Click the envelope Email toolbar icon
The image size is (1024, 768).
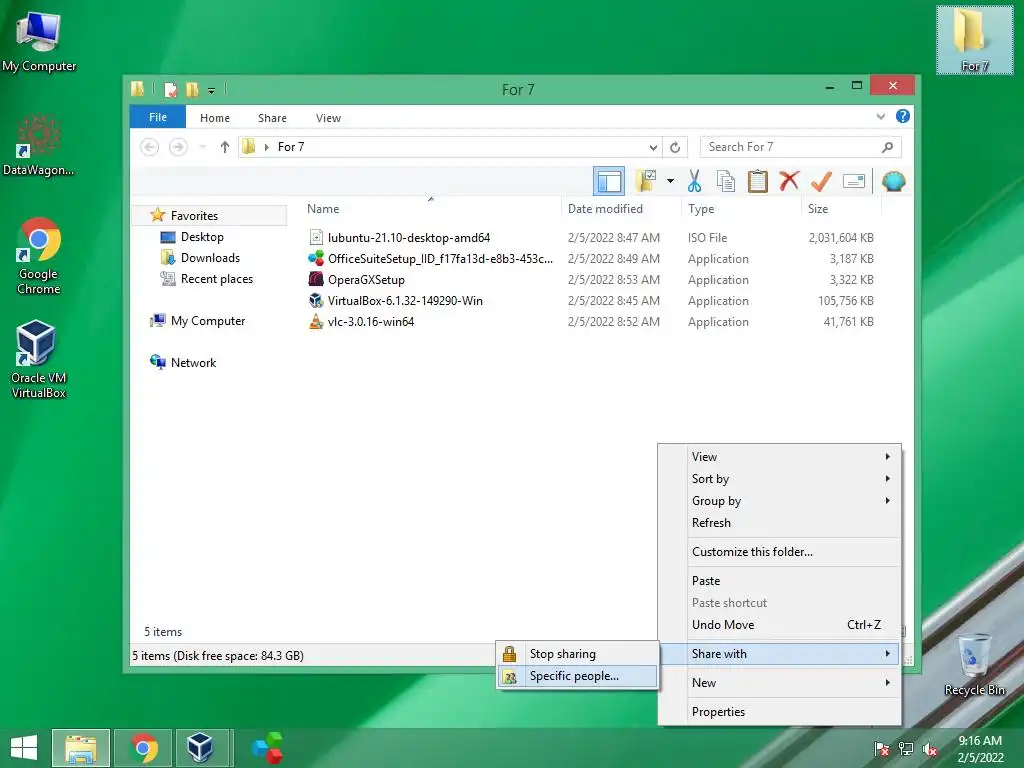(854, 181)
